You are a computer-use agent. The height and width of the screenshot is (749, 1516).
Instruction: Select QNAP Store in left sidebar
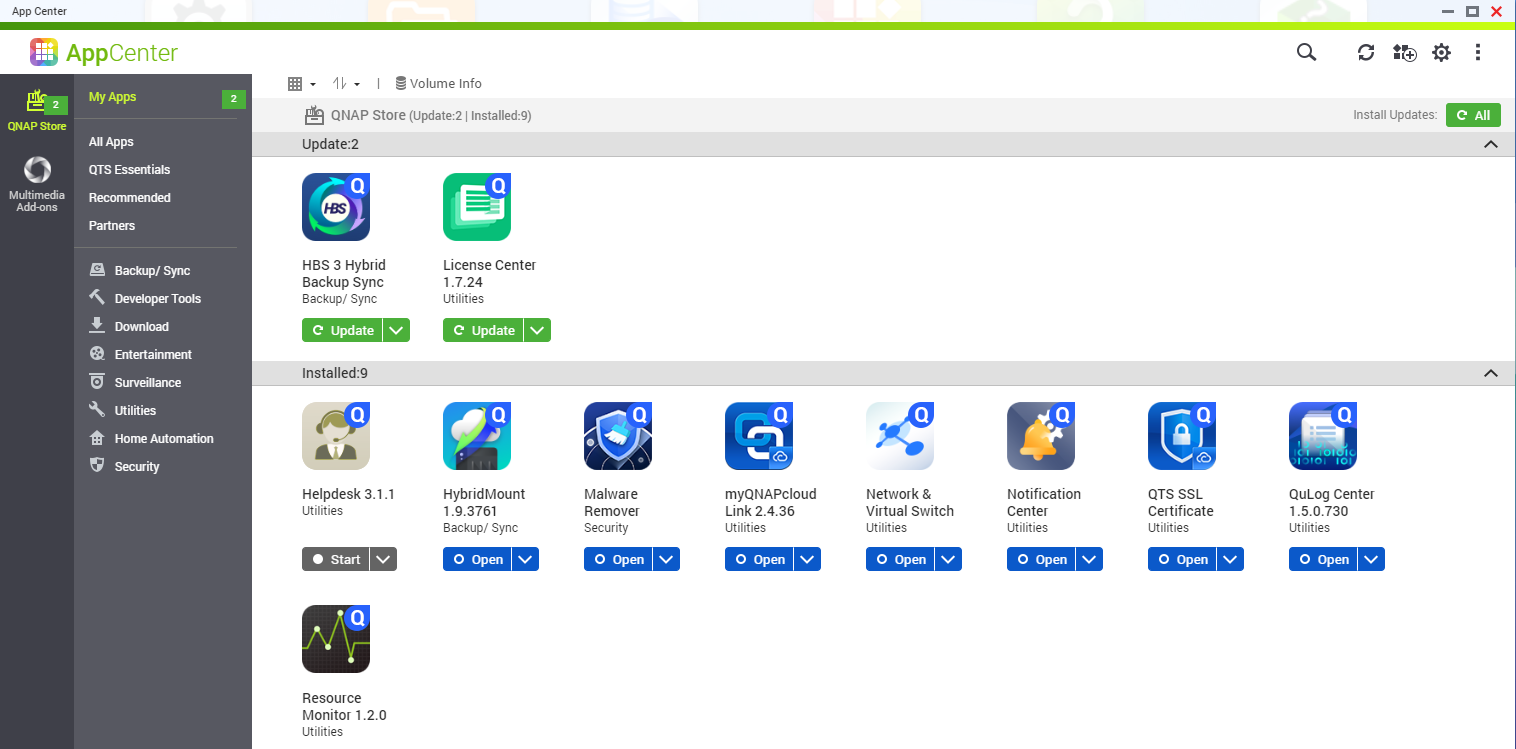37,110
